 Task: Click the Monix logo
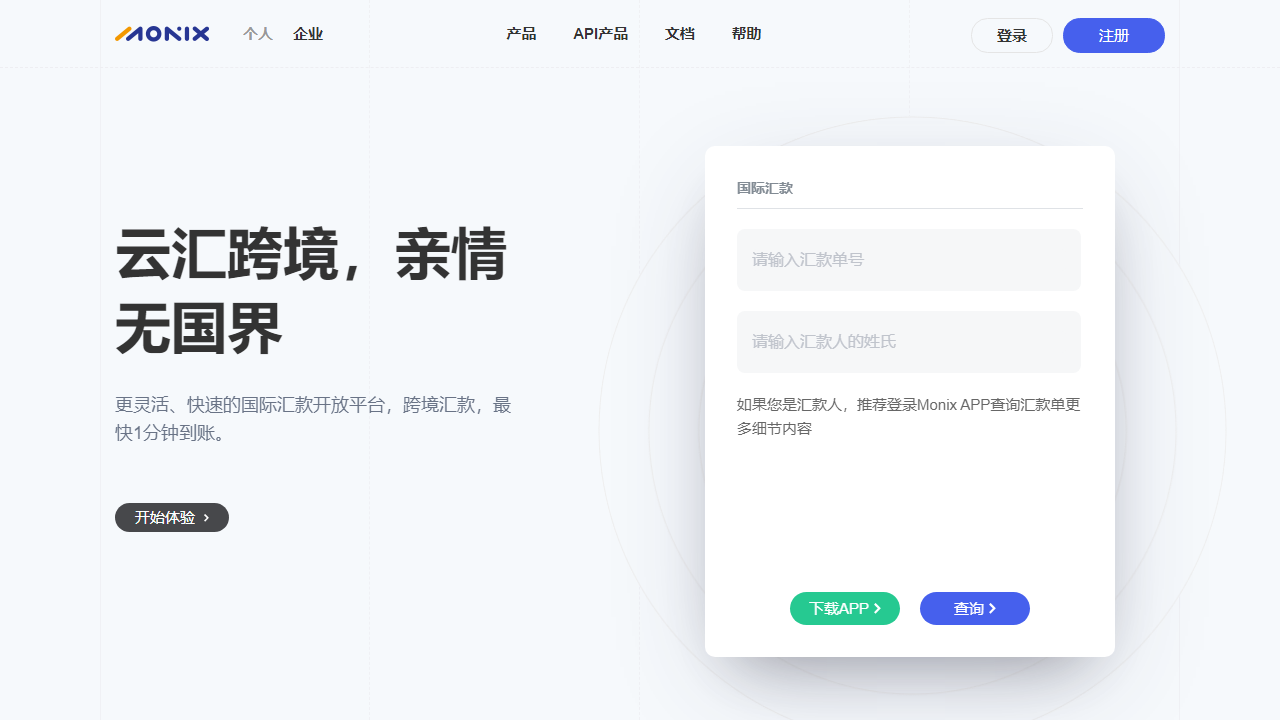point(162,33)
